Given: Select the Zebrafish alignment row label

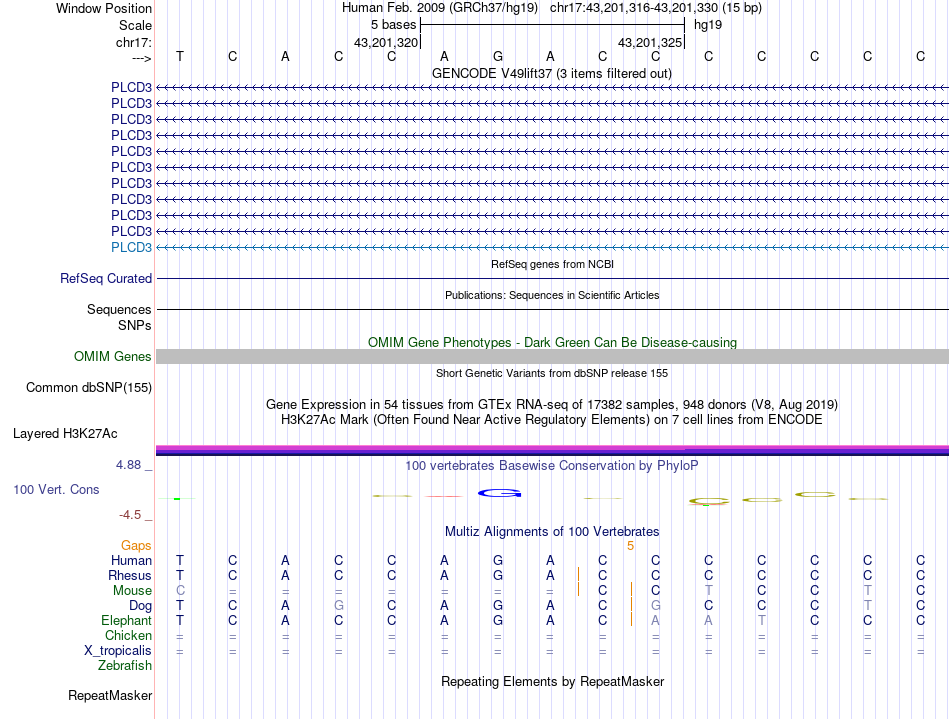Looking at the screenshot, I should tap(125, 665).
